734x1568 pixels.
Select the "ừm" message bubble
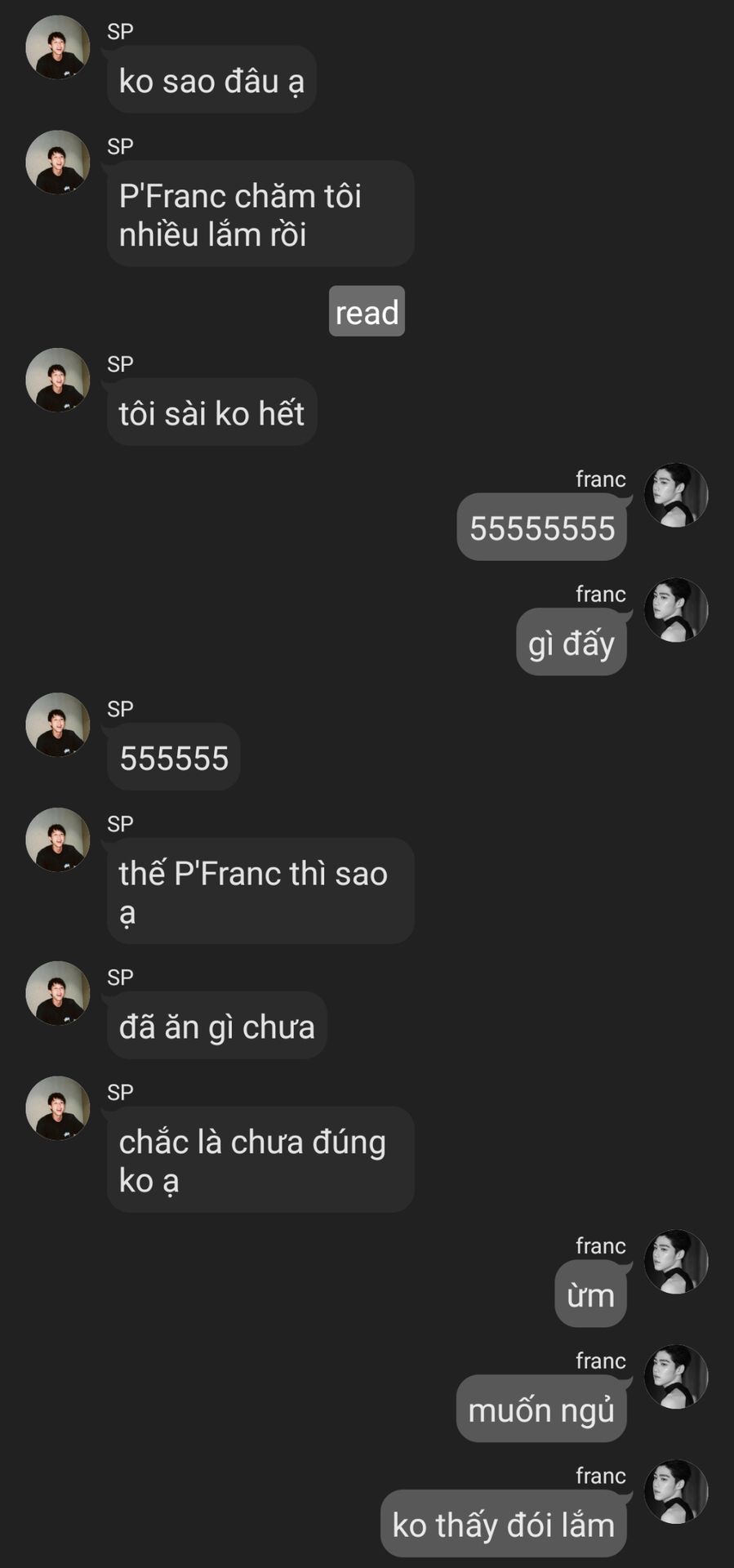(591, 1294)
